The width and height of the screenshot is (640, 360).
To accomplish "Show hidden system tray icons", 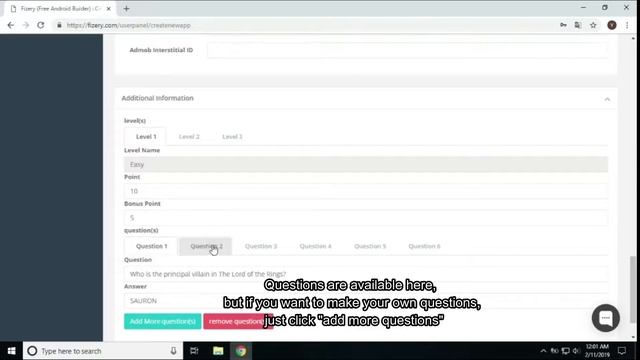I will click(x=543, y=351).
